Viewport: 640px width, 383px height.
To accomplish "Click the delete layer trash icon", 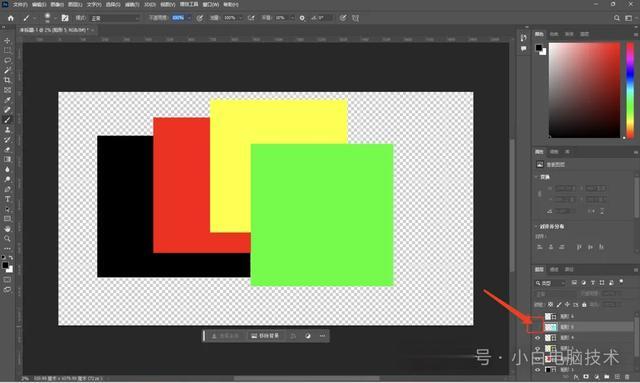I will 627,377.
